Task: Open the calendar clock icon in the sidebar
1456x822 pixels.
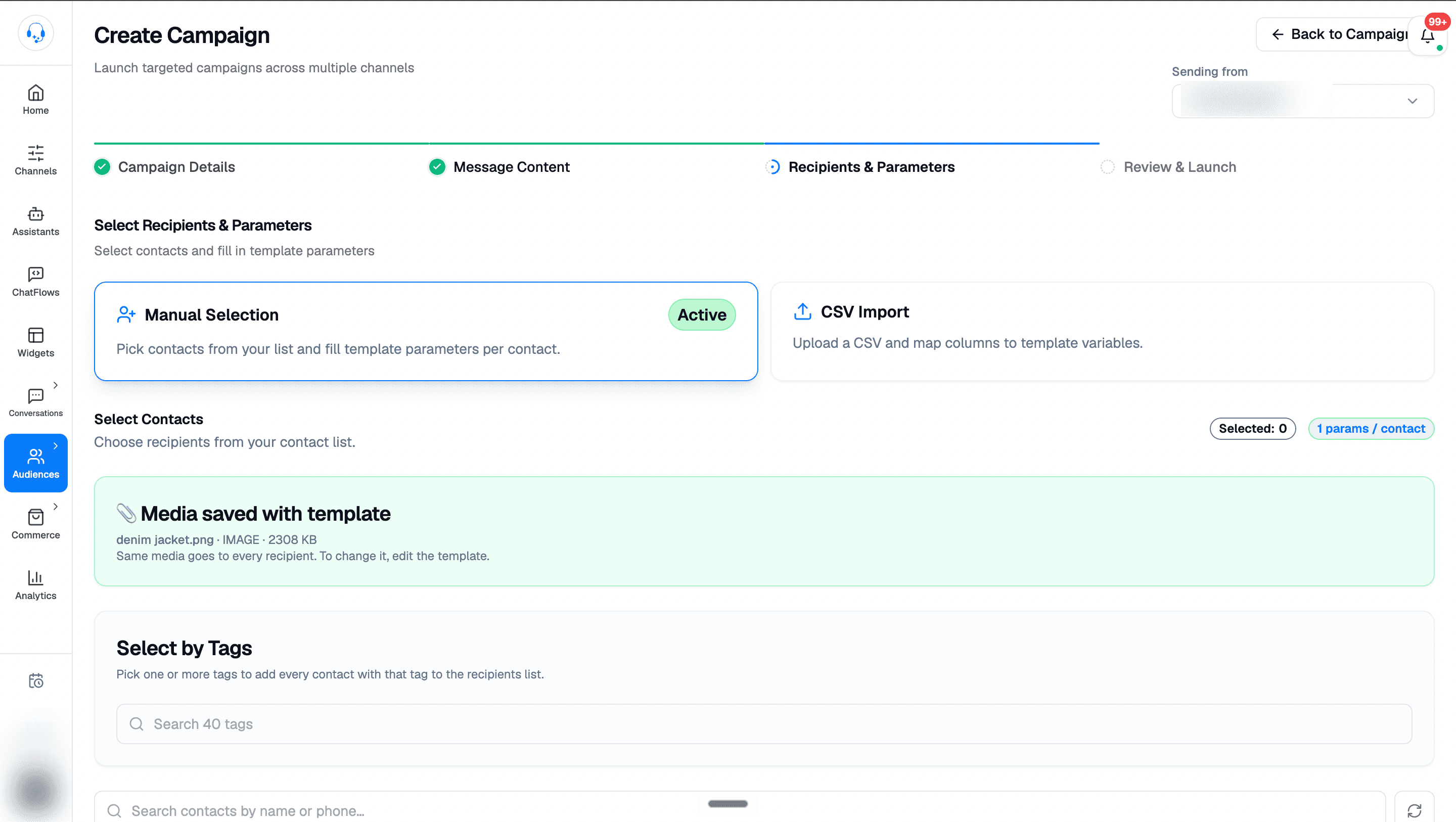Action: [x=35, y=680]
